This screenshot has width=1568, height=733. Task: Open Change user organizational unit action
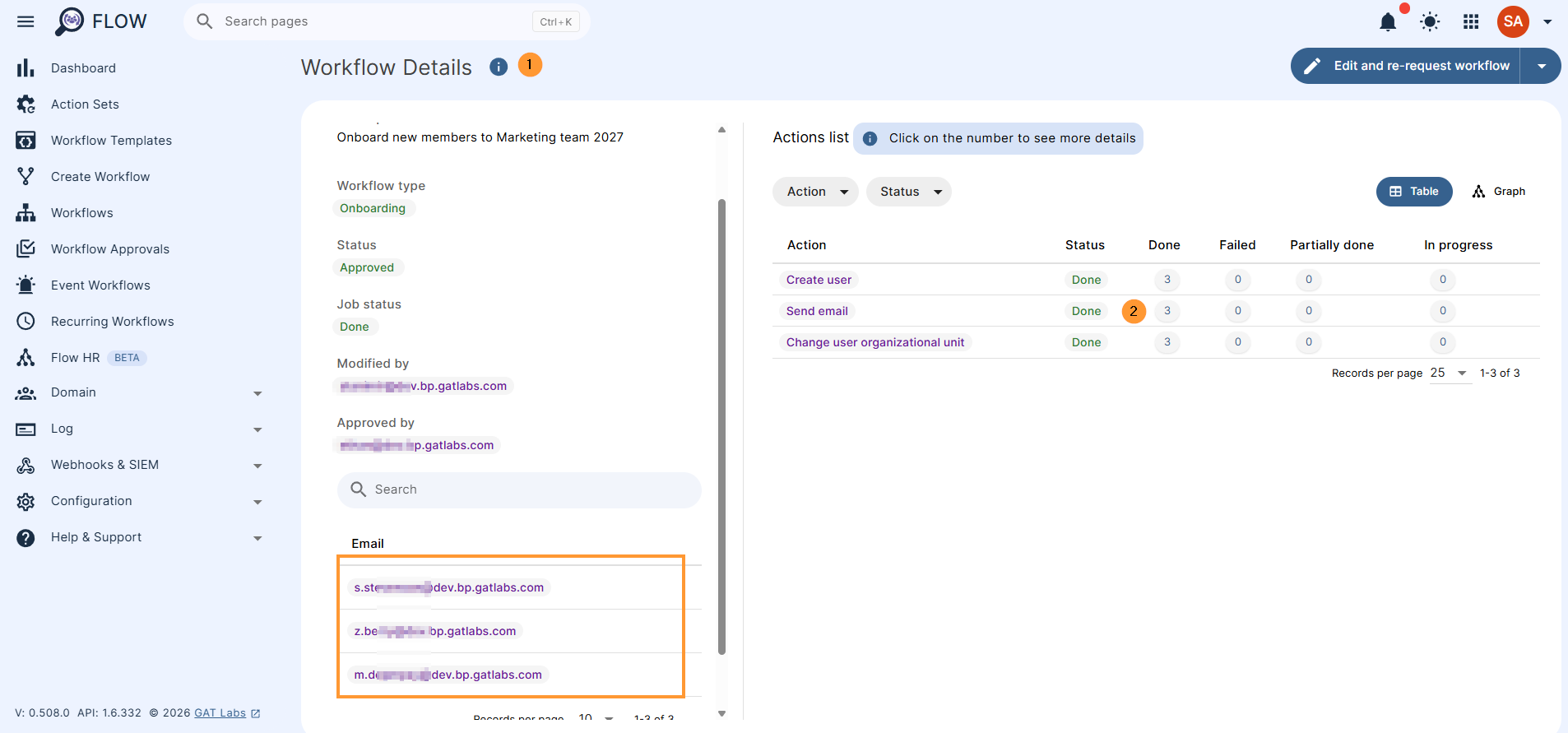[875, 342]
